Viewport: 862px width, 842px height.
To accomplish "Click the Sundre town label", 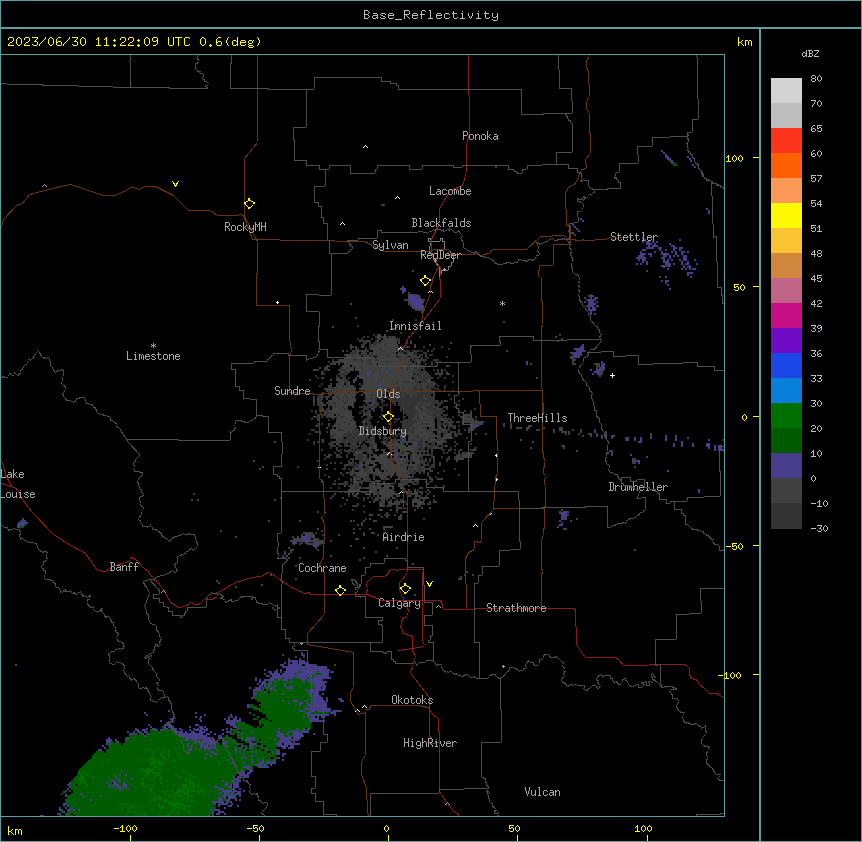I will point(292,391).
